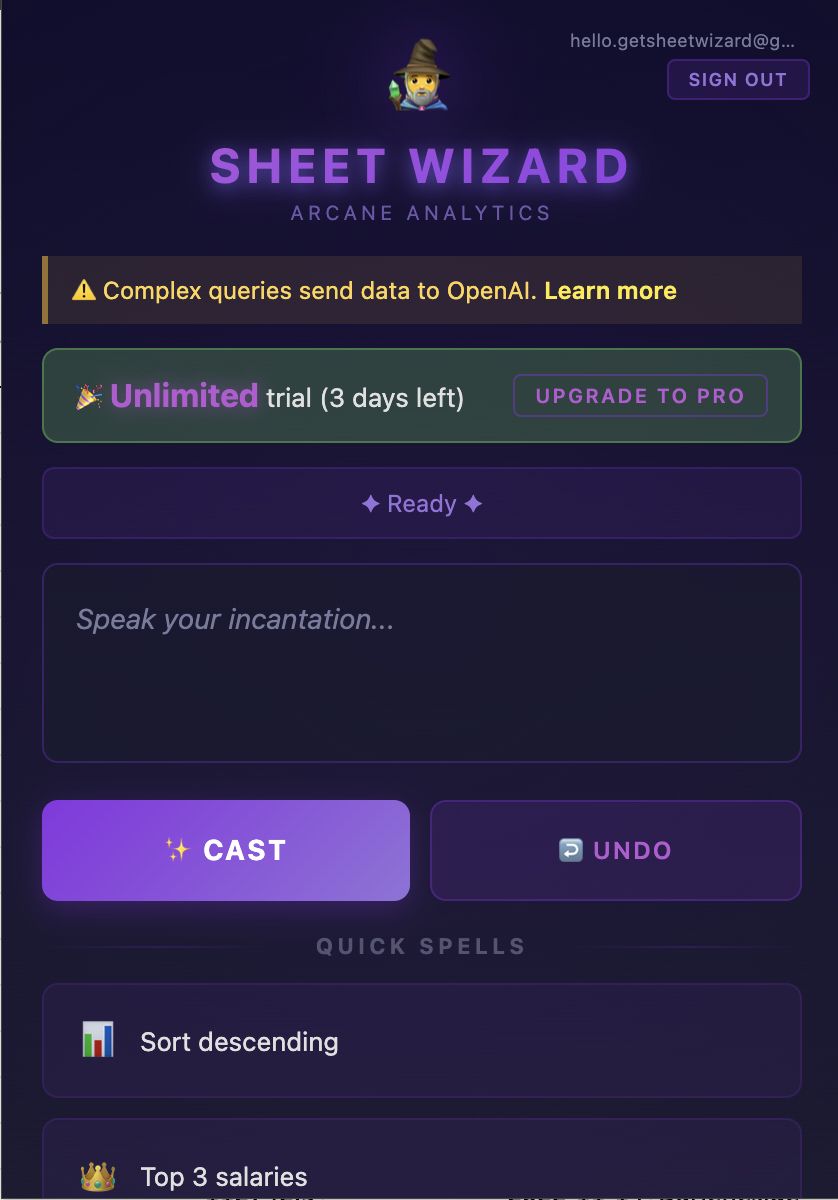Screen dimensions: 838x1200
Task: Run the Sort descending quick spell
Action: pos(420,1040)
